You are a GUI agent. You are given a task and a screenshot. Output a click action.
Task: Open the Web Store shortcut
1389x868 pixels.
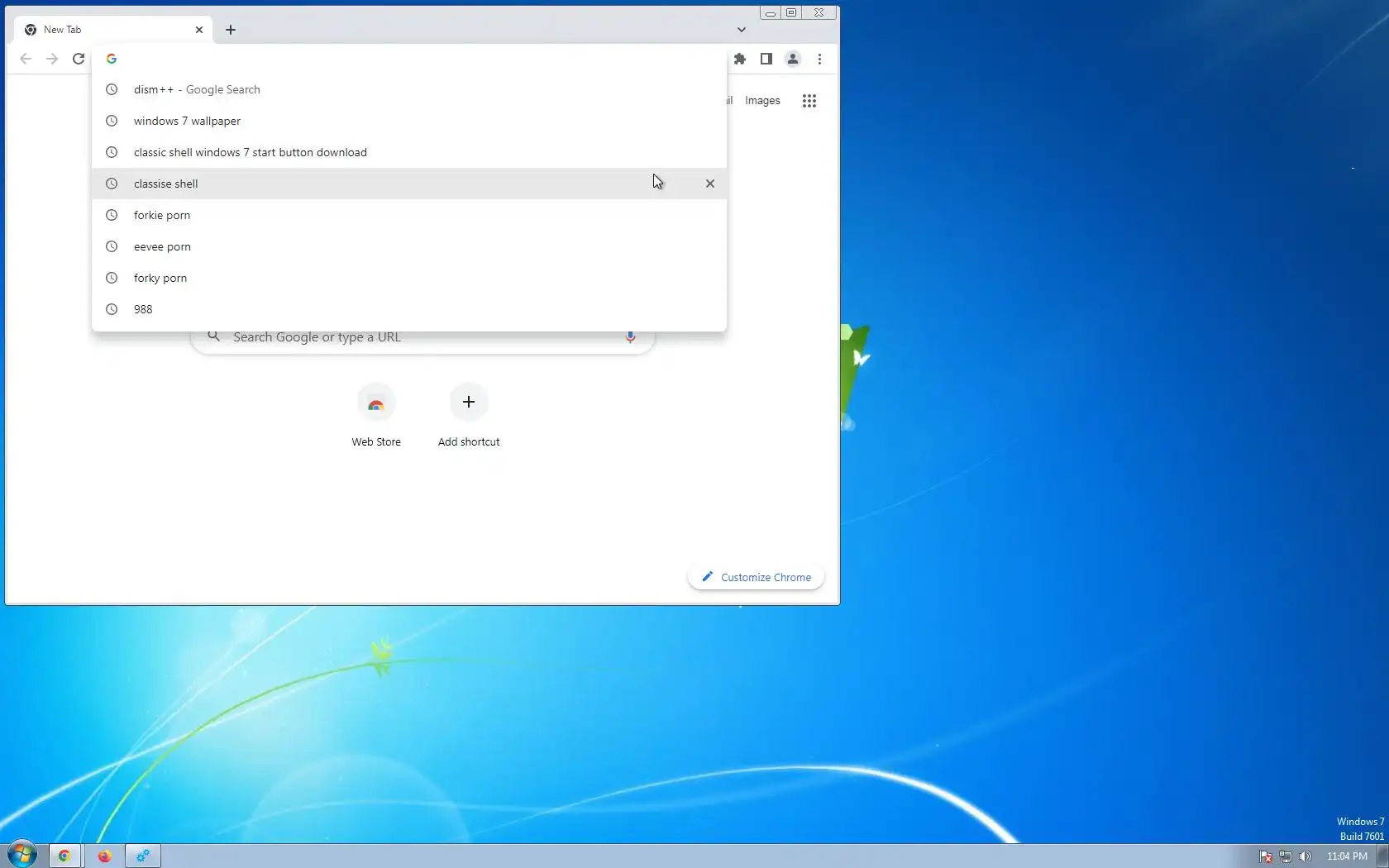pyautogui.click(x=376, y=416)
